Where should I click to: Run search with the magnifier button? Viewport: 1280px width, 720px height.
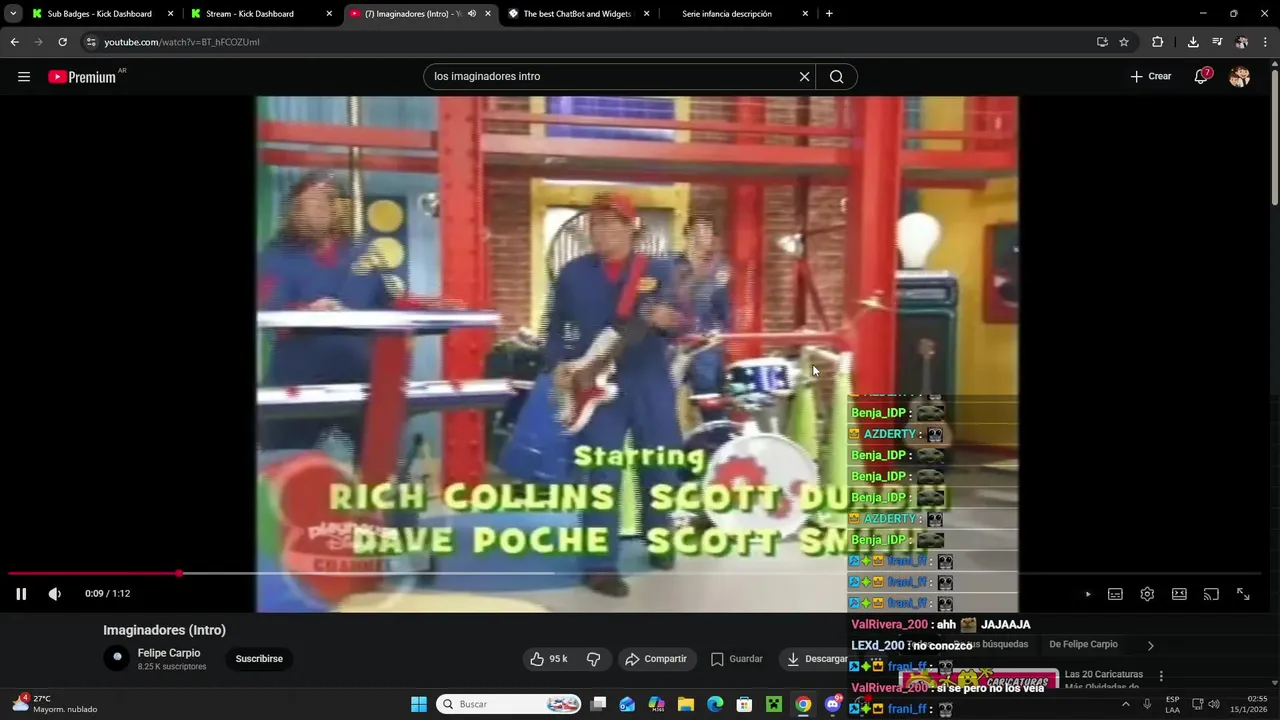tap(837, 77)
